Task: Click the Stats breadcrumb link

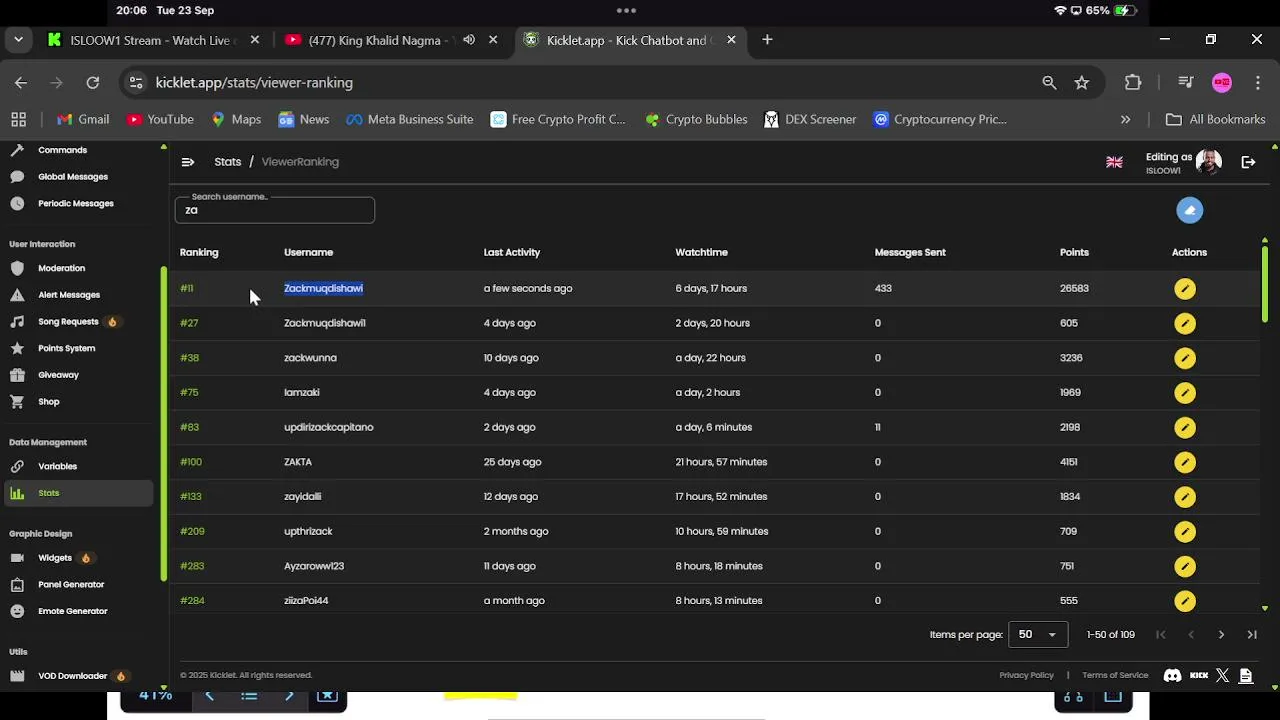Action: (x=227, y=162)
